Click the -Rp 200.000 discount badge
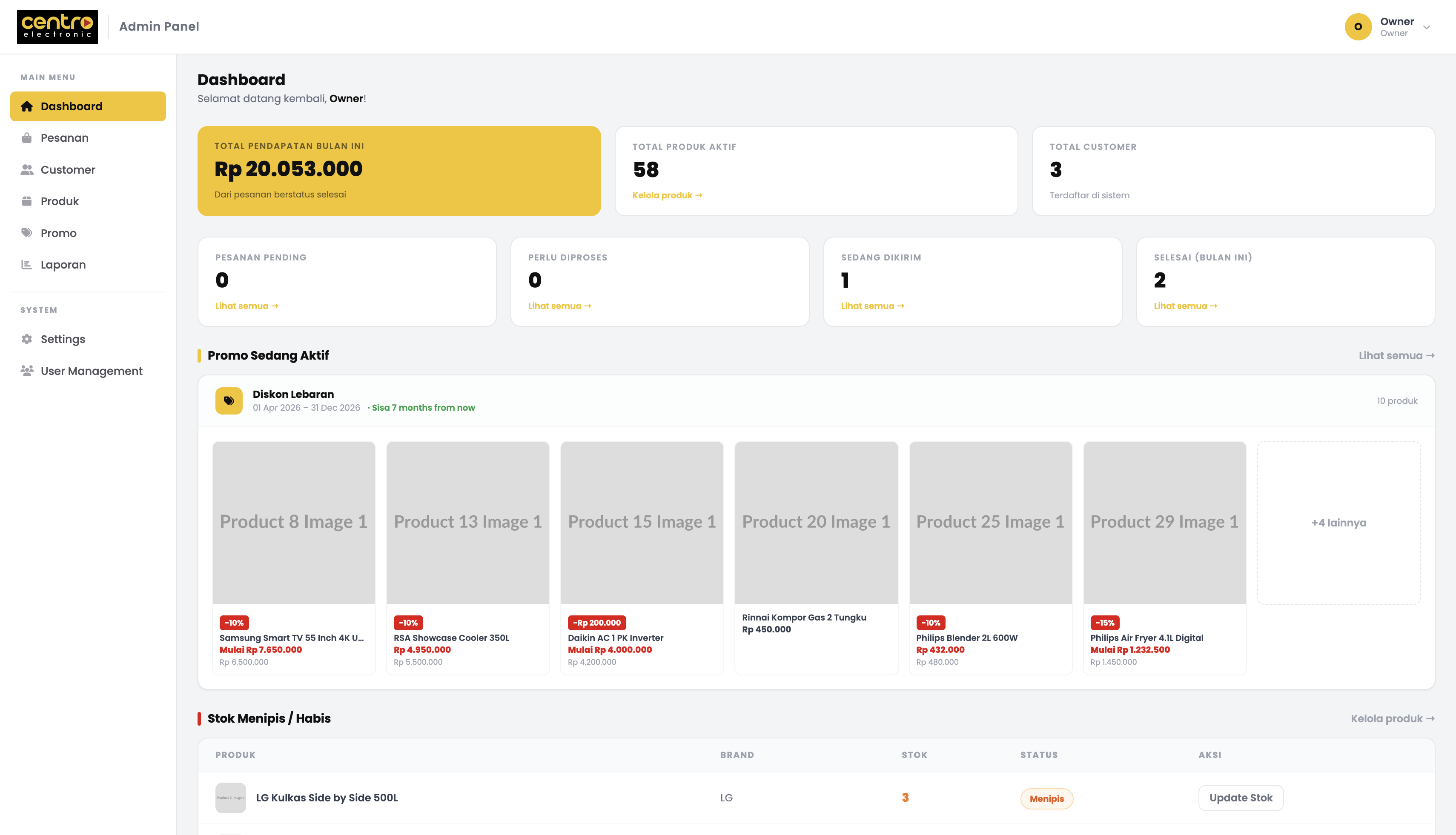 point(596,623)
